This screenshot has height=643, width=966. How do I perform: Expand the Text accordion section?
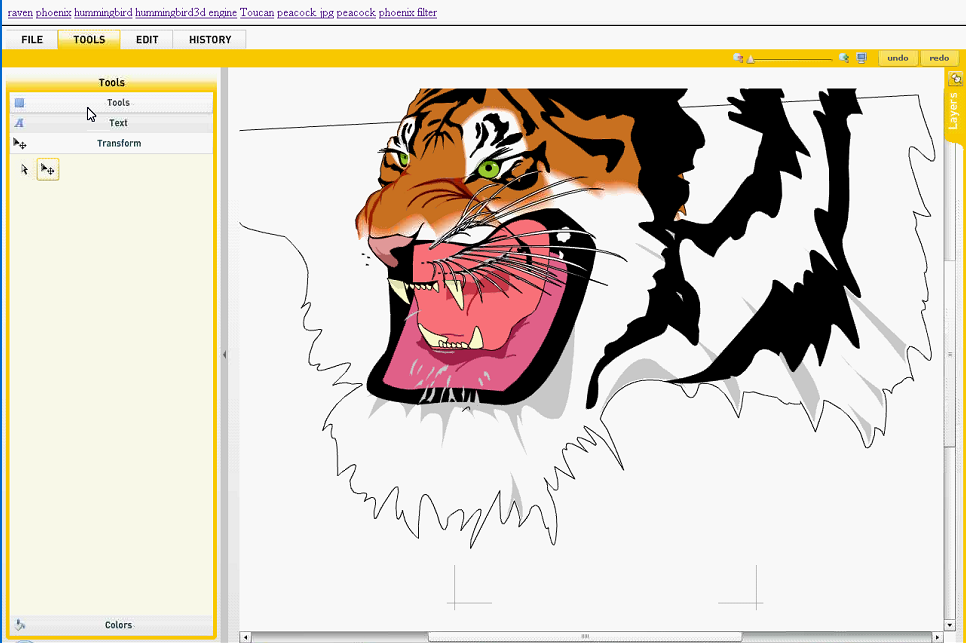point(112,123)
